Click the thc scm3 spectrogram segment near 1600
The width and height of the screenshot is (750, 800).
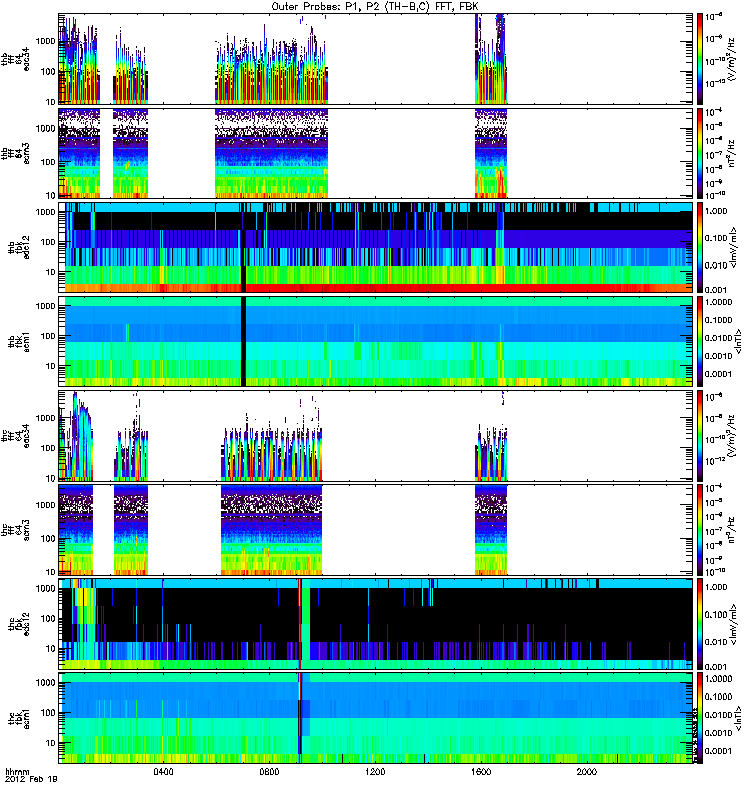[491, 530]
